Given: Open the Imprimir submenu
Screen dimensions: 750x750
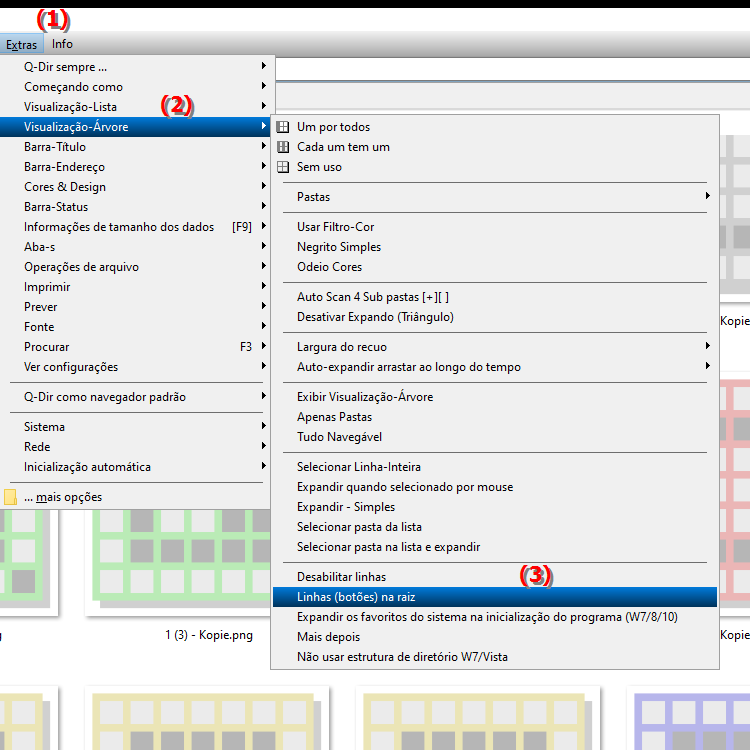Looking at the screenshot, I should (x=135, y=287).
